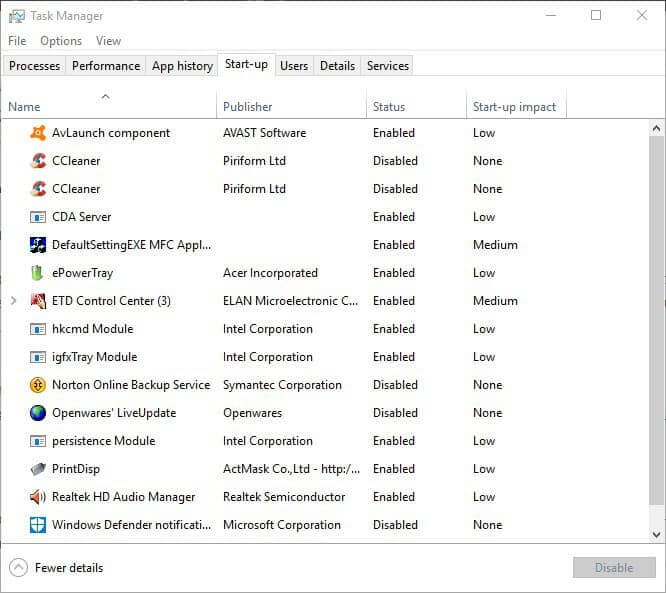
Task: Click the Task Manager title bar icon
Action: pyautogui.click(x=17, y=16)
